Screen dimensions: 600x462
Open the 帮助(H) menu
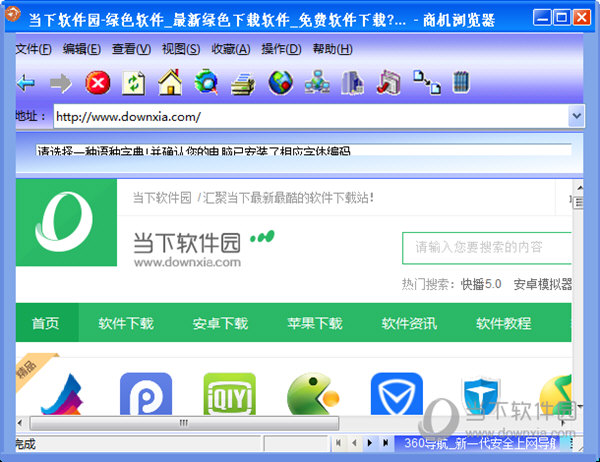[x=332, y=49]
